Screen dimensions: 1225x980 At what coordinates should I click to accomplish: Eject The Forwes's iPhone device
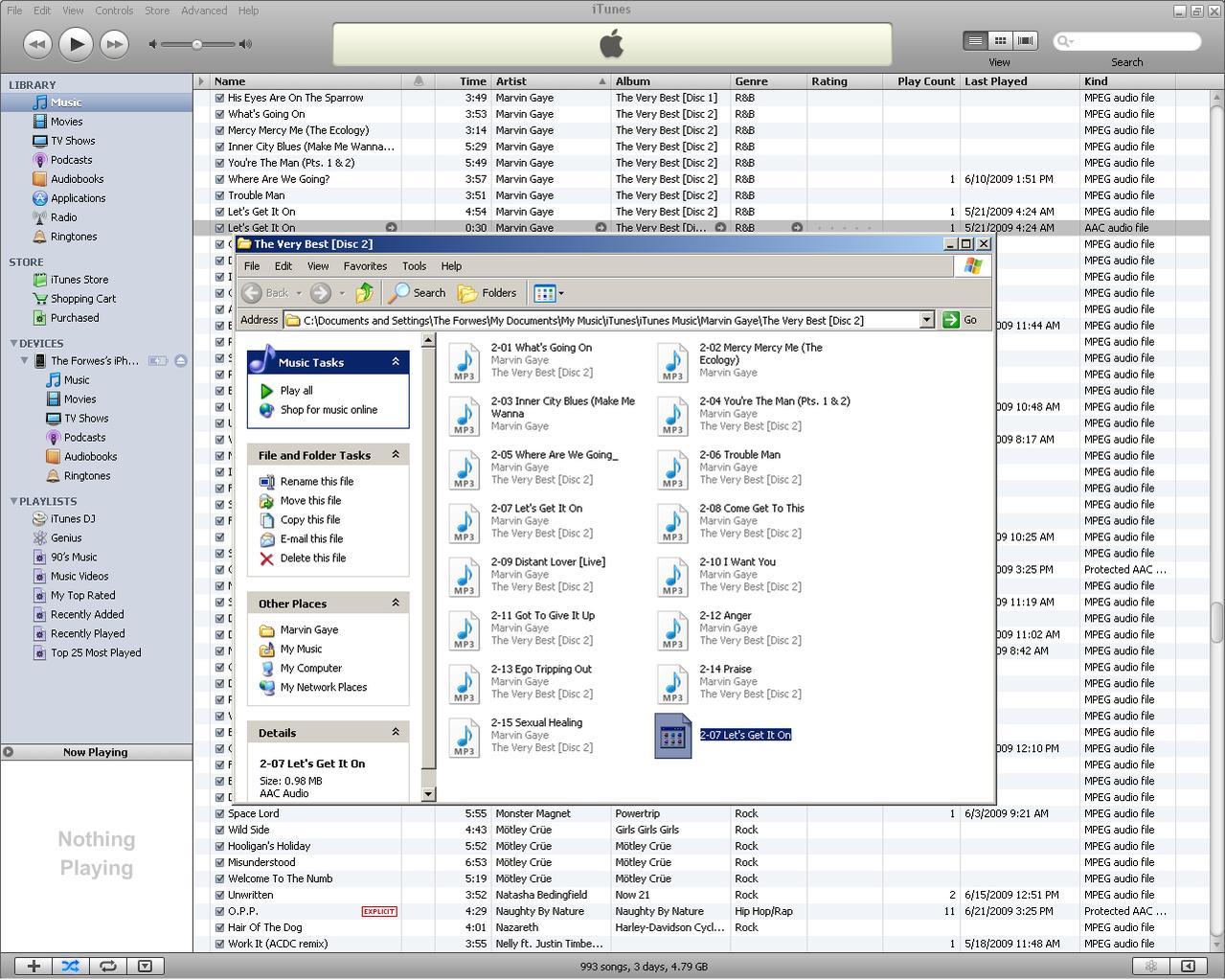click(181, 361)
